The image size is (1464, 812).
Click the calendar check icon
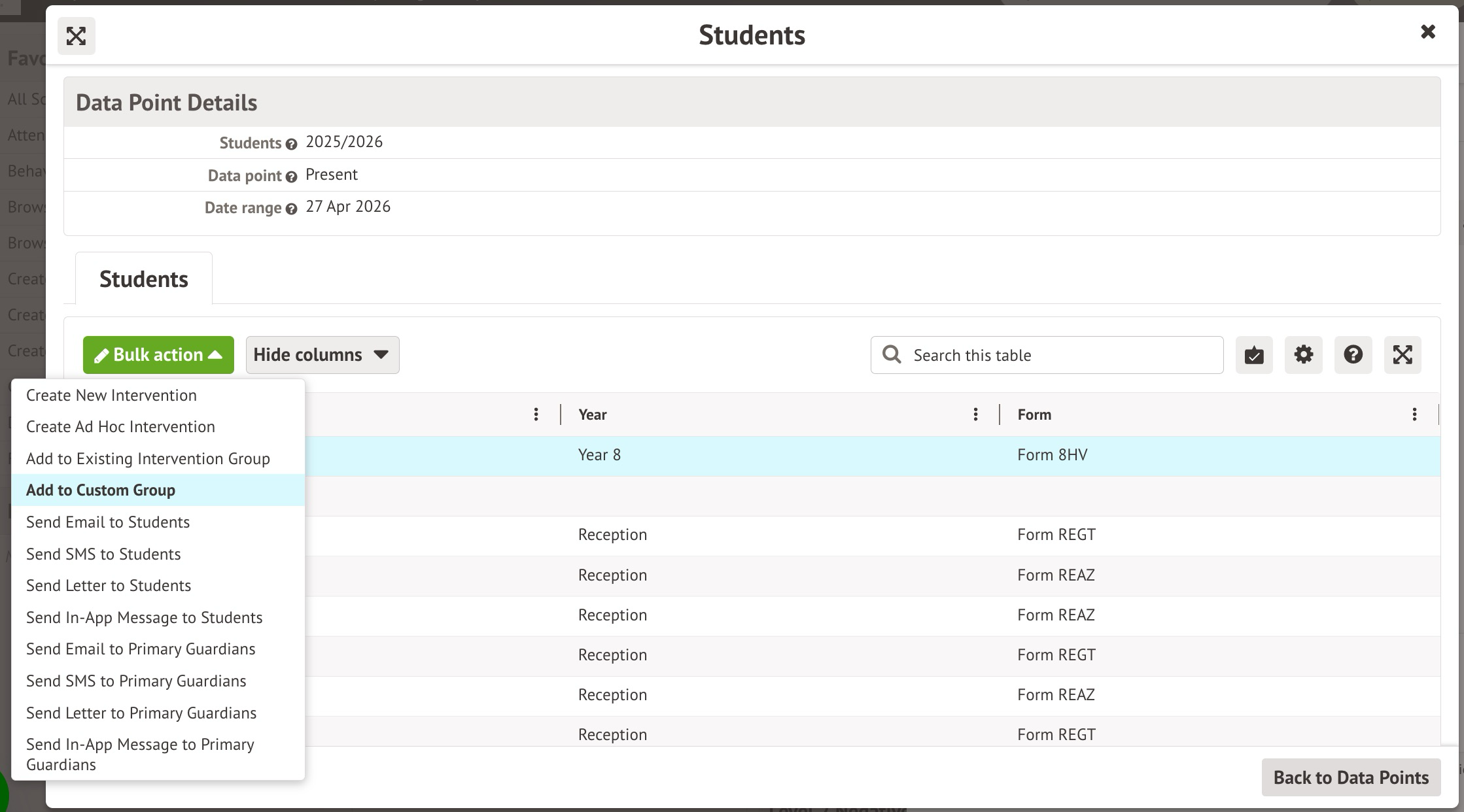click(x=1253, y=355)
